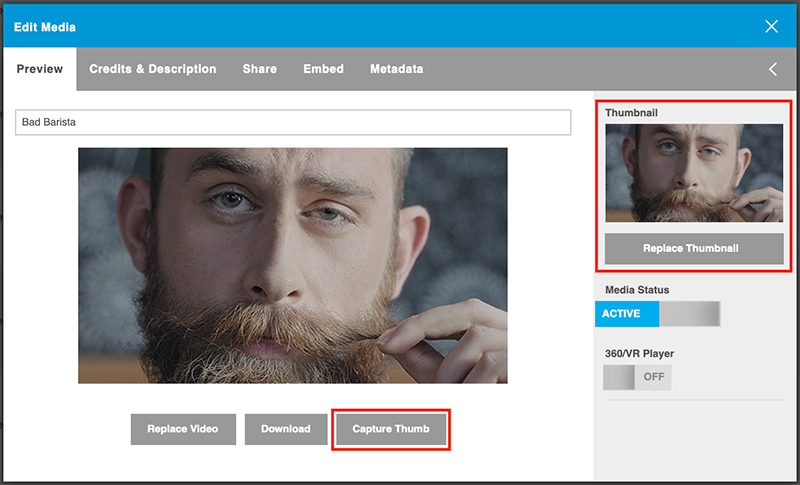This screenshot has width=800, height=485.
Task: Turn on the 360/VR Player toggle
Action: (637, 377)
